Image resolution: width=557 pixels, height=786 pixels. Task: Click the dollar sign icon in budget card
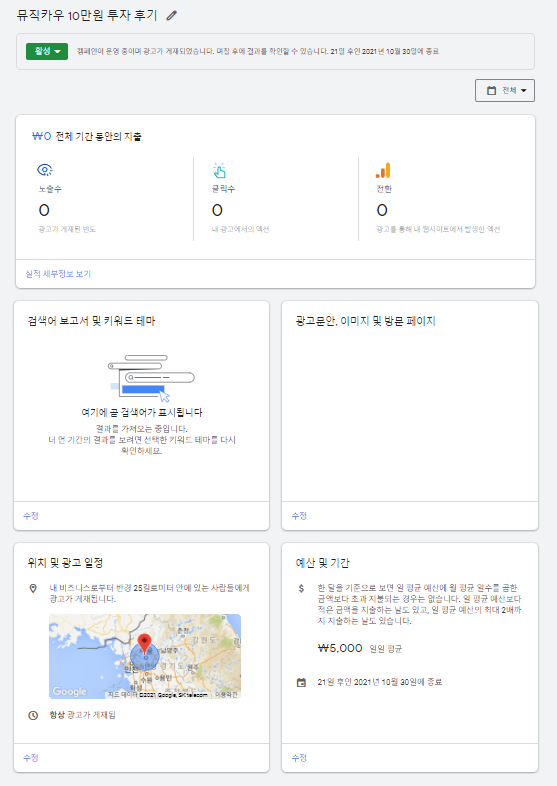[301, 588]
